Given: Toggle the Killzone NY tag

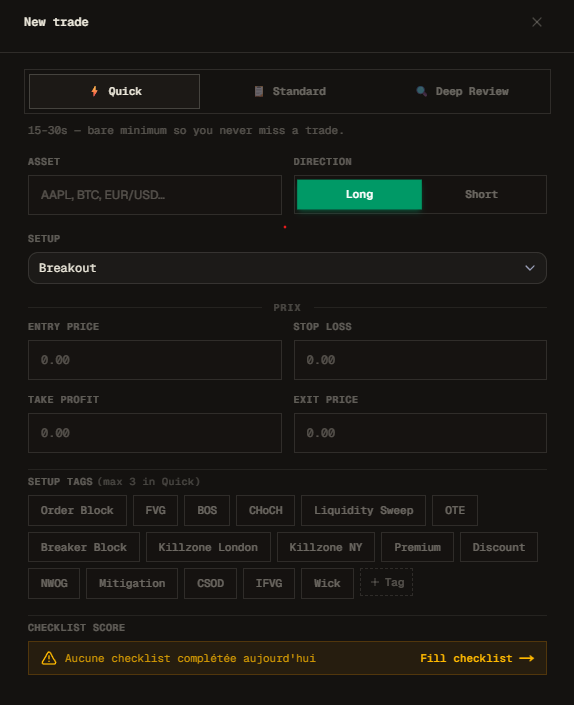Looking at the screenshot, I should point(326,547).
